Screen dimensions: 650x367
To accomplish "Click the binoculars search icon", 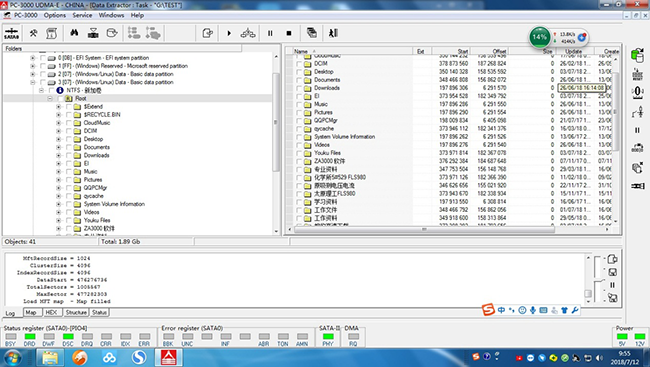I will pos(74,33).
